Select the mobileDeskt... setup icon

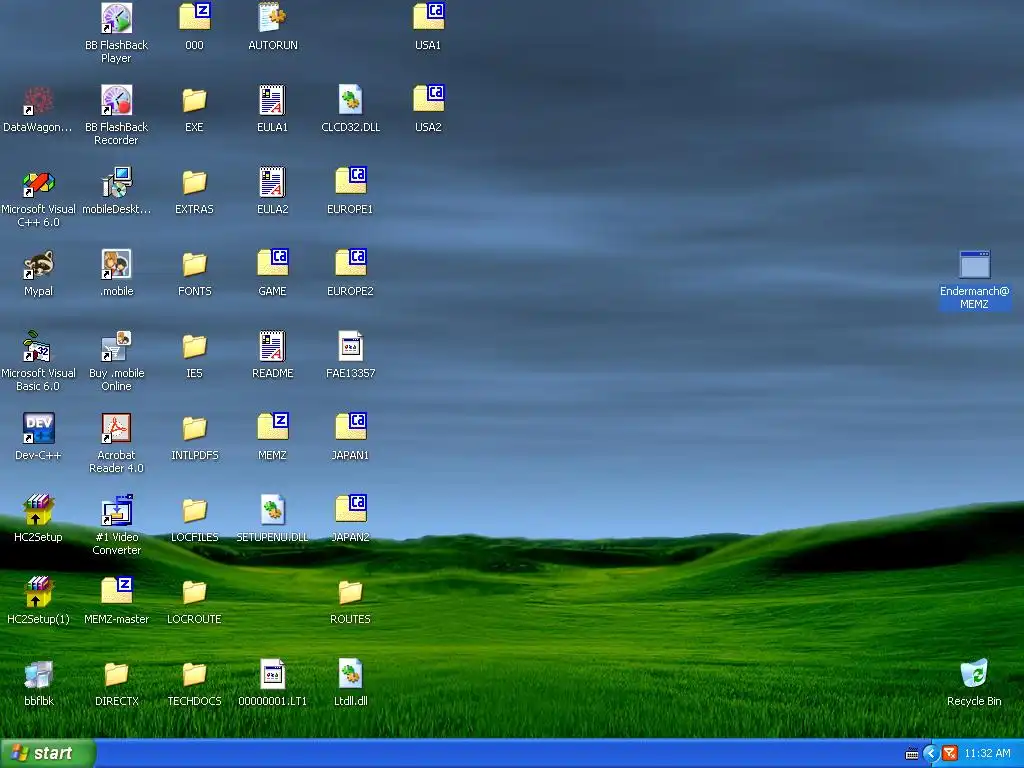(116, 182)
